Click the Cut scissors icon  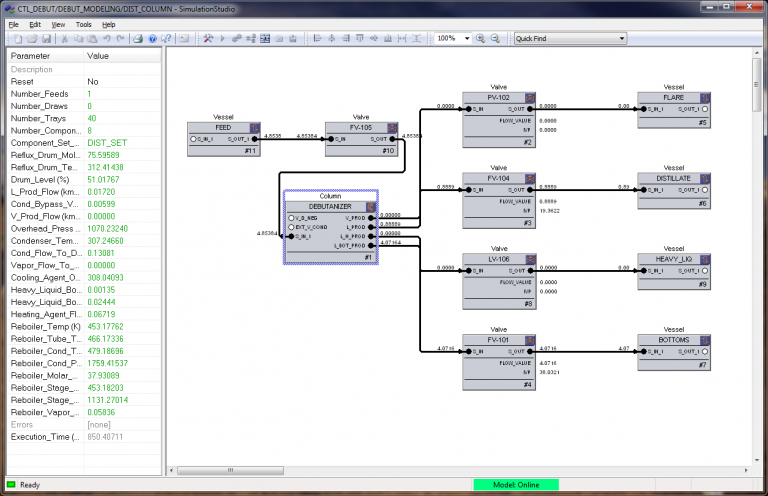64,38
